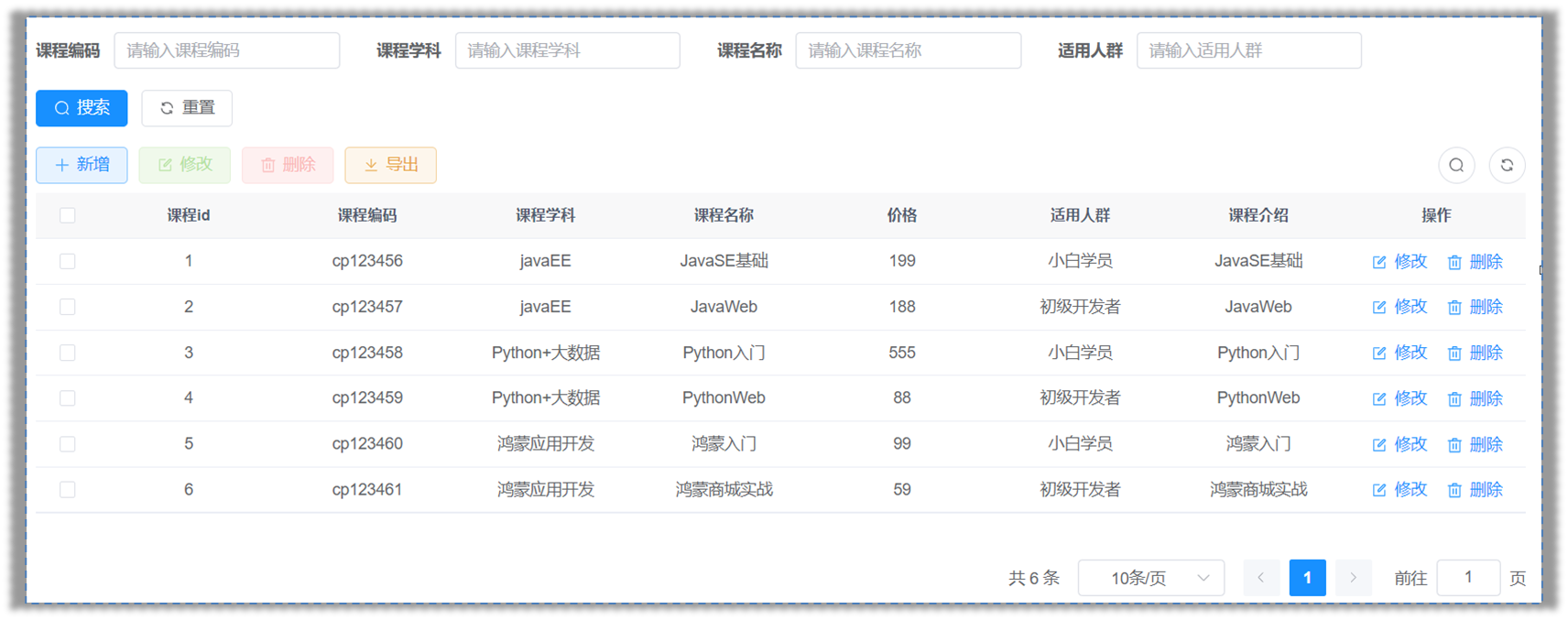Image resolution: width=1568 pixels, height=620 pixels.
Task: Click the round refresh icon above table
Action: pyautogui.click(x=1507, y=166)
